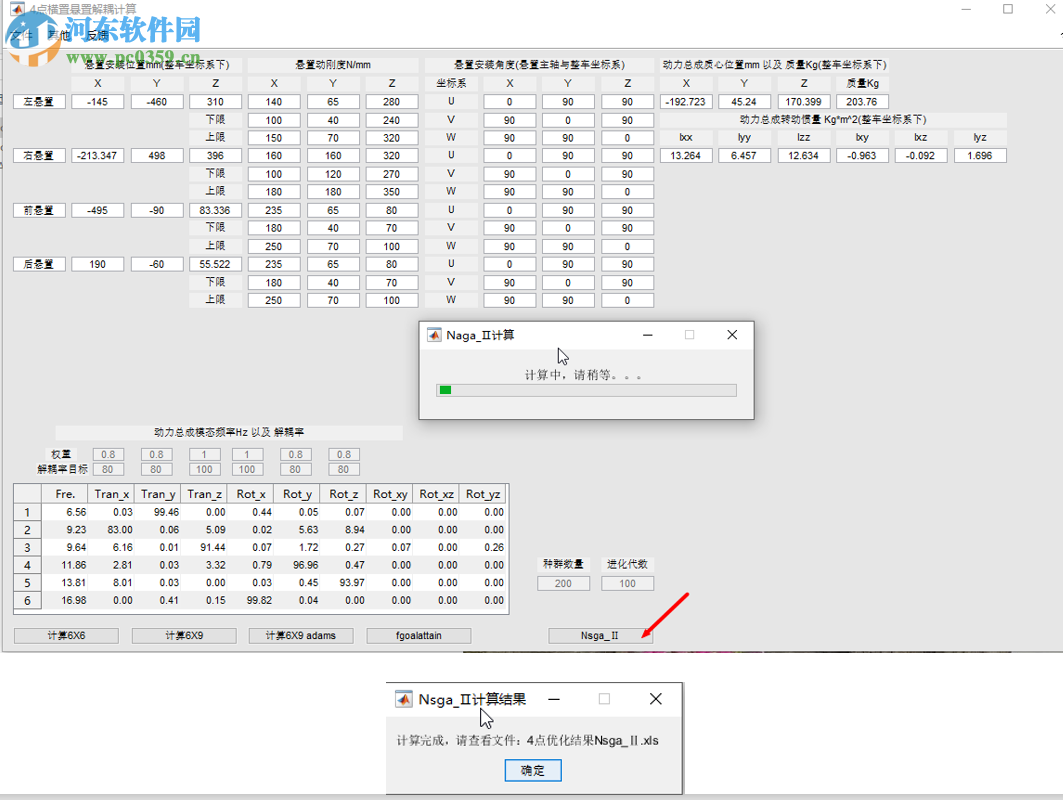Click the MATLAB icon in the Nsga_II计算结果 dialog
Screen dimensions: 1063x800
tap(403, 699)
